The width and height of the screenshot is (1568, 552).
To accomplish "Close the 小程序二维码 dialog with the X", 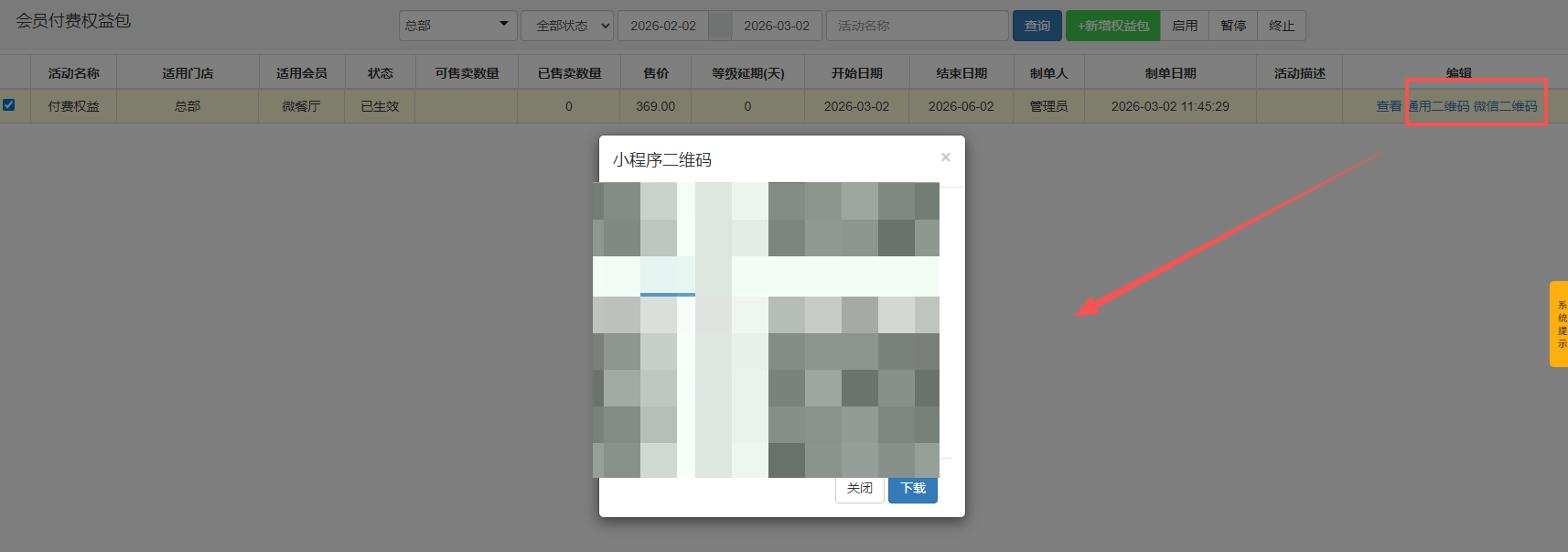I will click(x=945, y=157).
